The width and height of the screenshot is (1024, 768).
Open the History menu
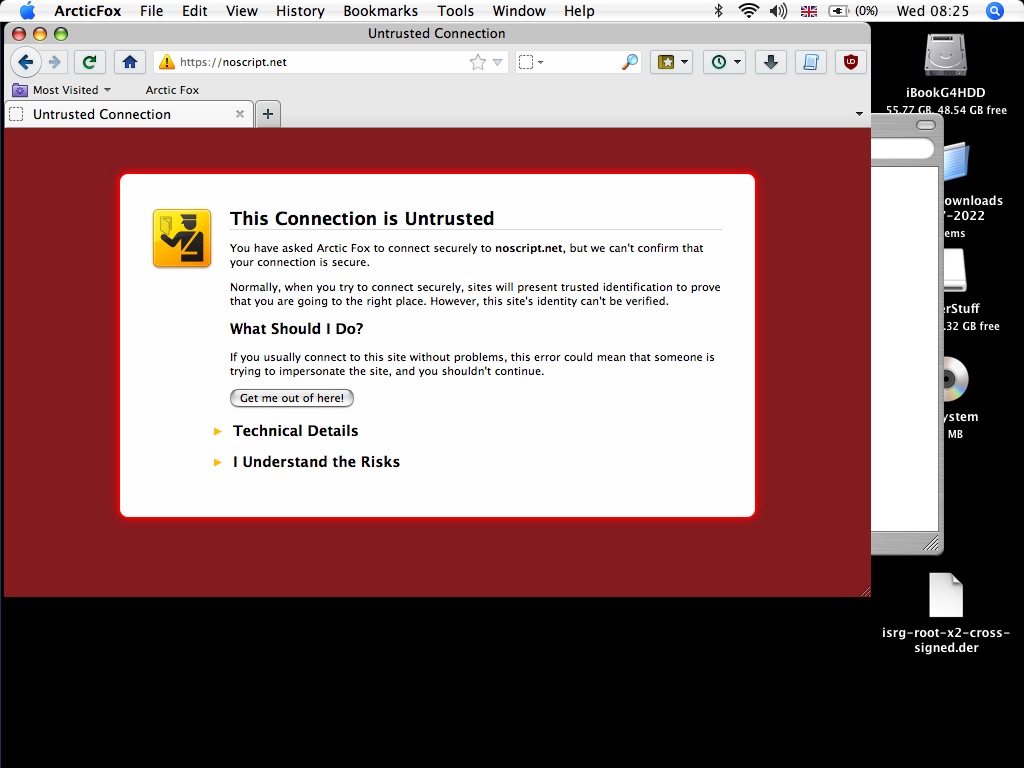300,10
